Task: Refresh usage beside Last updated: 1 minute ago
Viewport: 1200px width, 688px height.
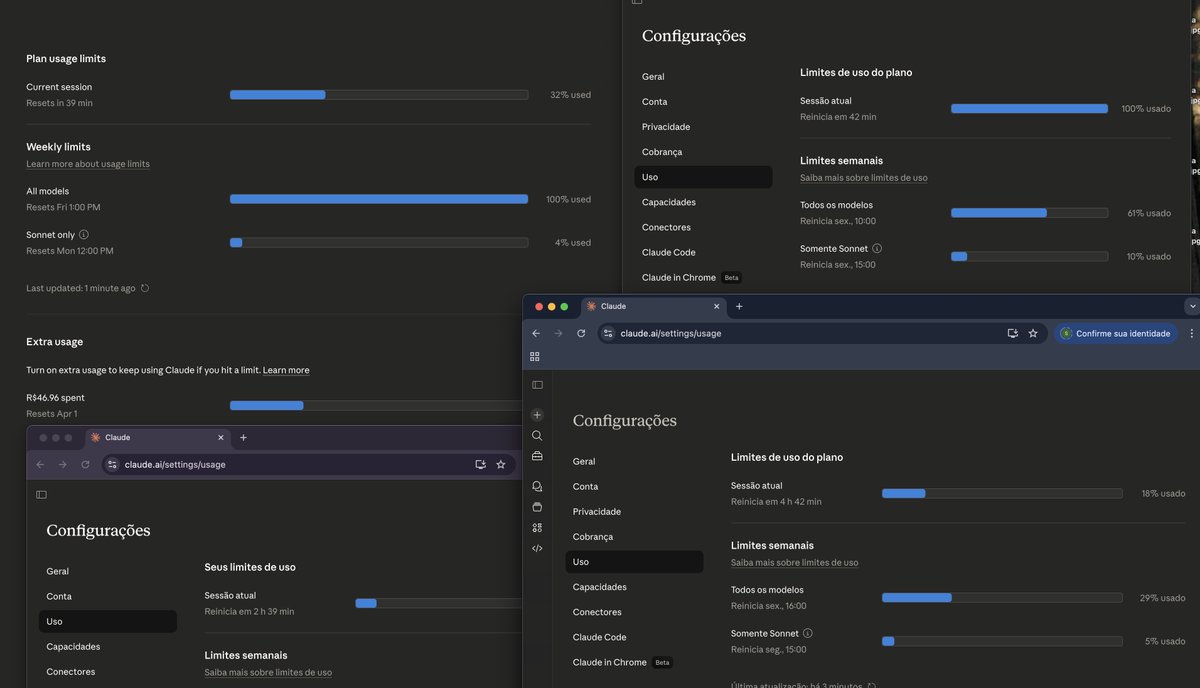Action: (x=145, y=288)
